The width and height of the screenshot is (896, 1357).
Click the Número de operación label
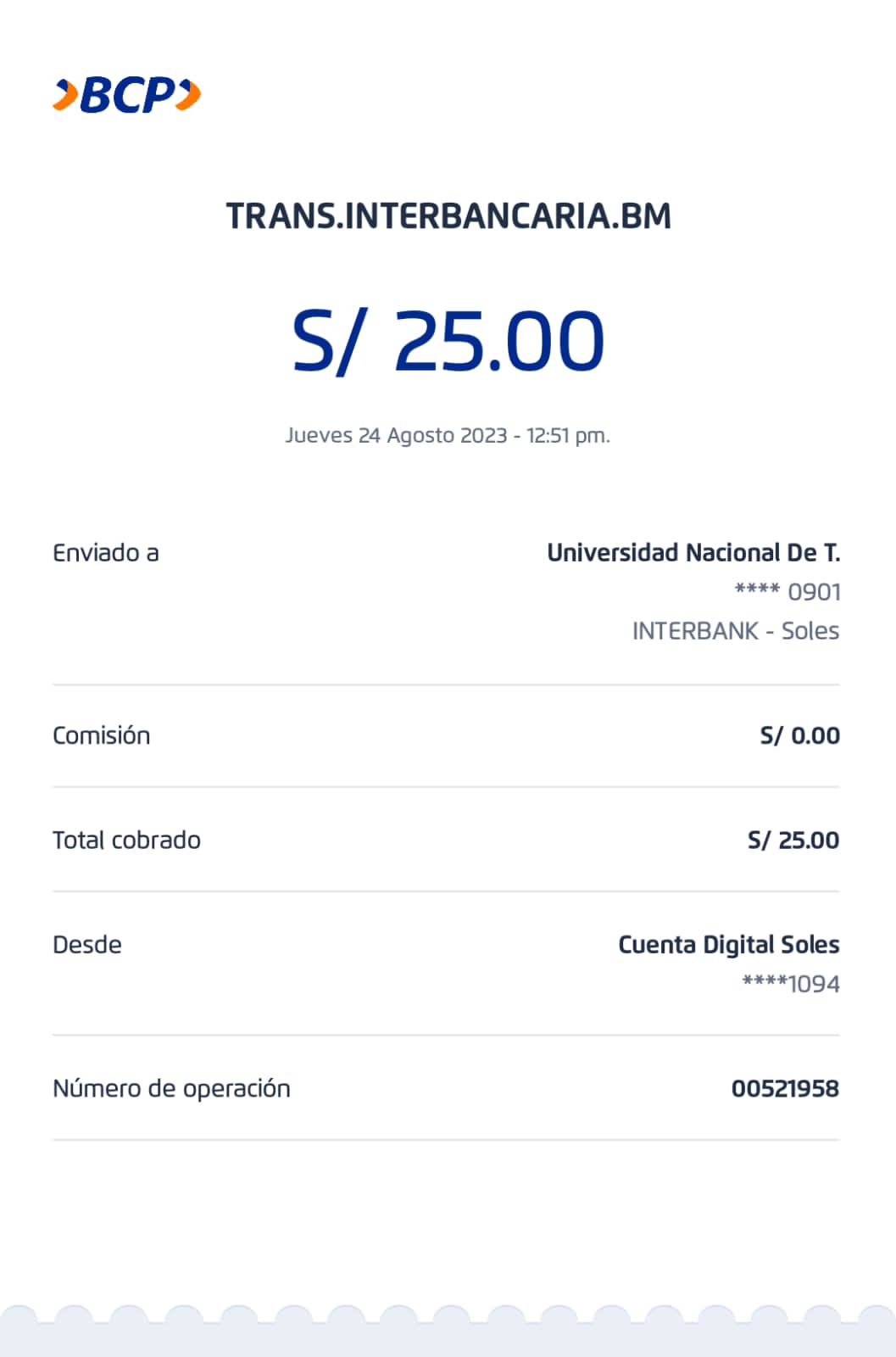(x=171, y=1088)
